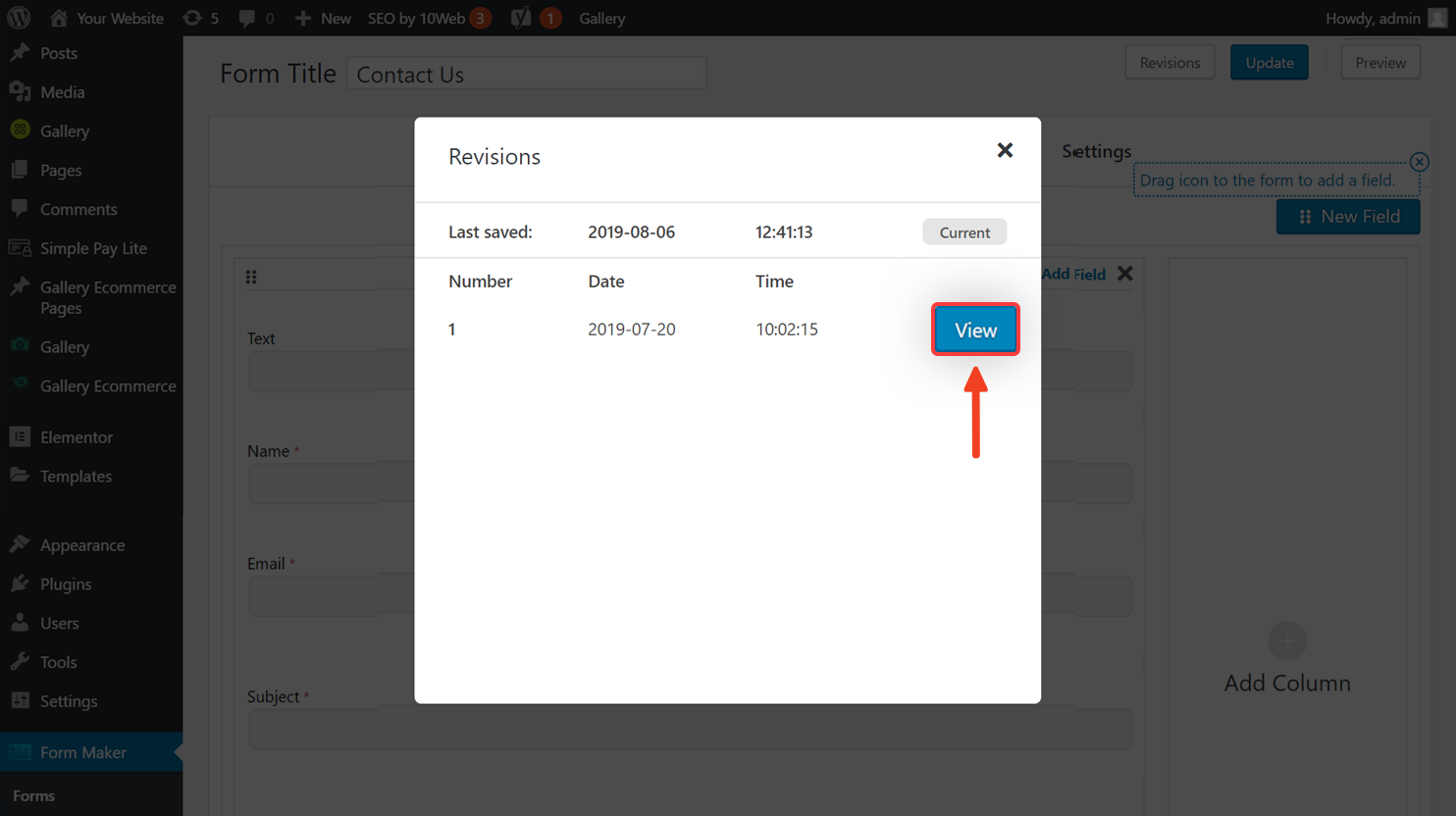Viewport: 1456px width, 816px height.
Task: Click the Email field label
Action: (x=266, y=563)
